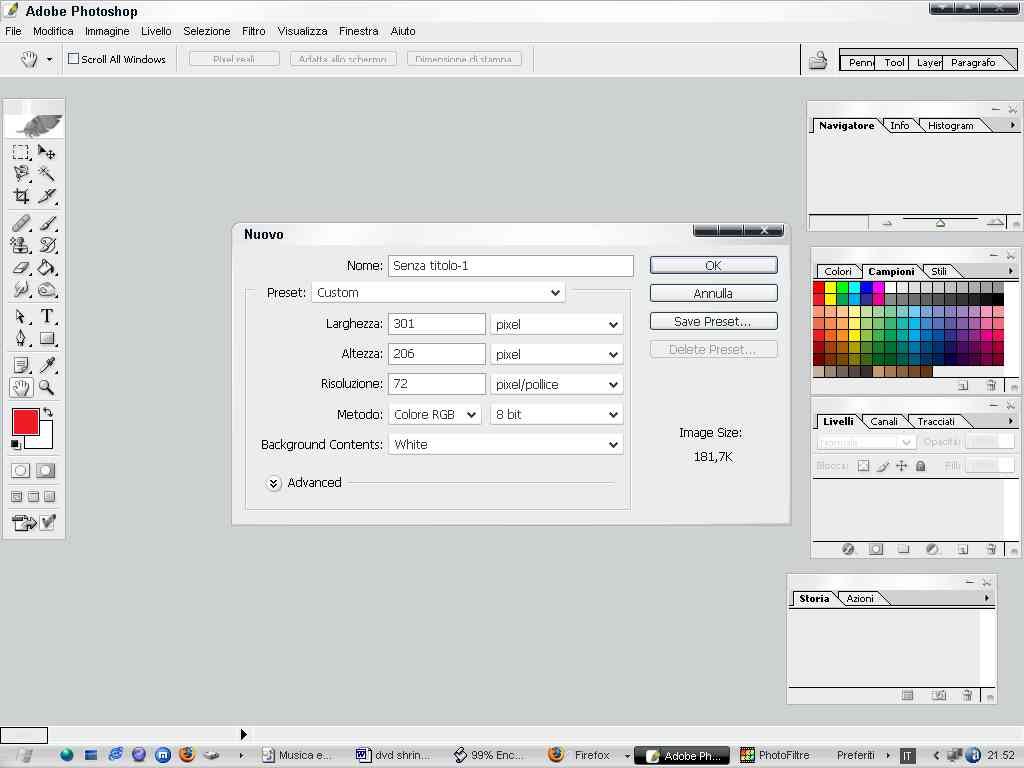Open the Preset dropdown
Screen dimensions: 1024x768
pyautogui.click(x=438, y=293)
